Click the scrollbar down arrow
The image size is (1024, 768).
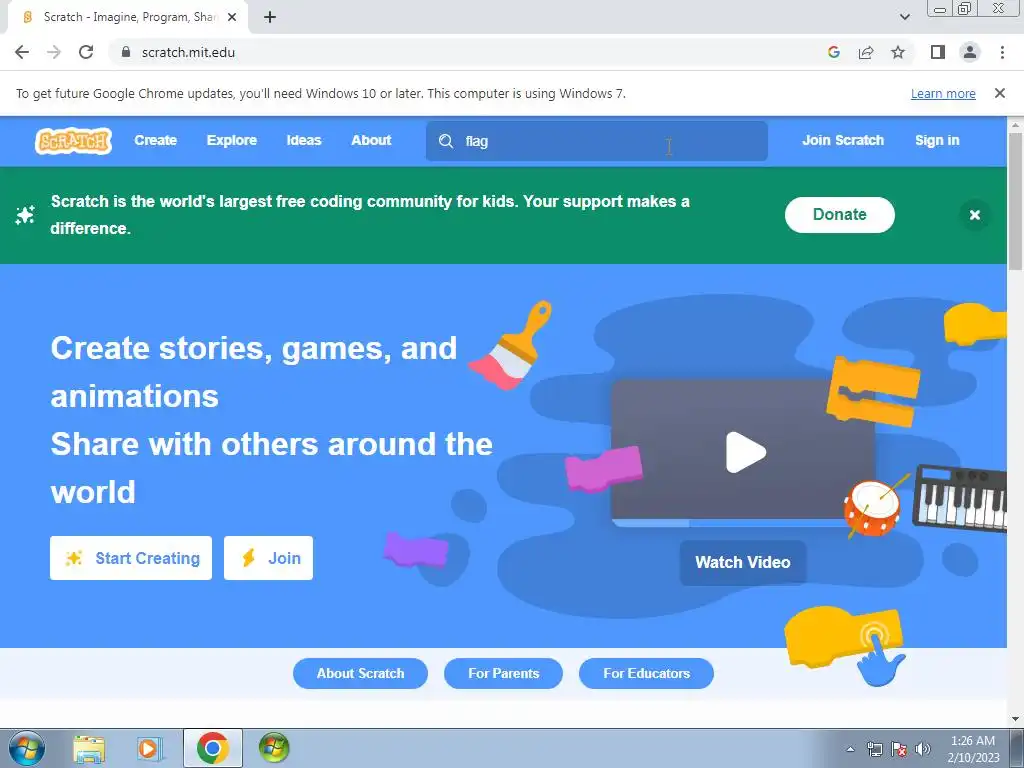pyautogui.click(x=1016, y=719)
